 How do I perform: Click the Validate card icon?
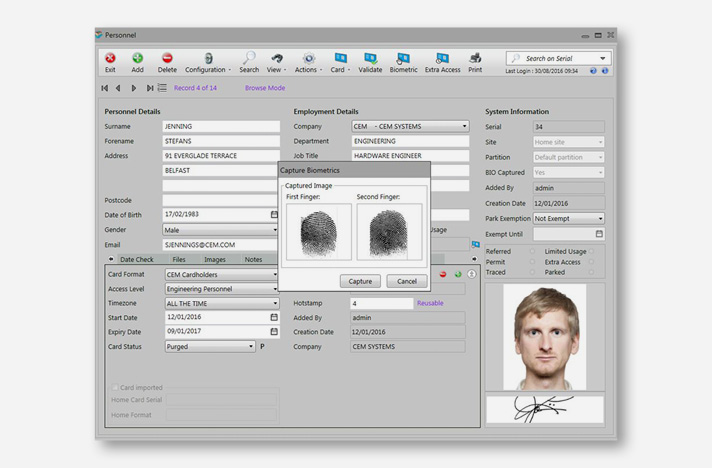370,59
